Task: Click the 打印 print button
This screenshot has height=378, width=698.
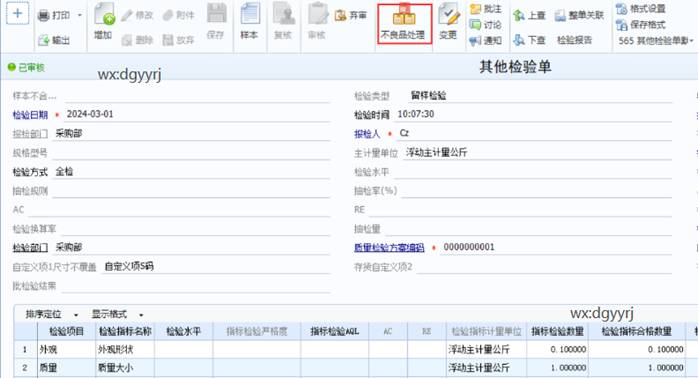Action: (54, 16)
